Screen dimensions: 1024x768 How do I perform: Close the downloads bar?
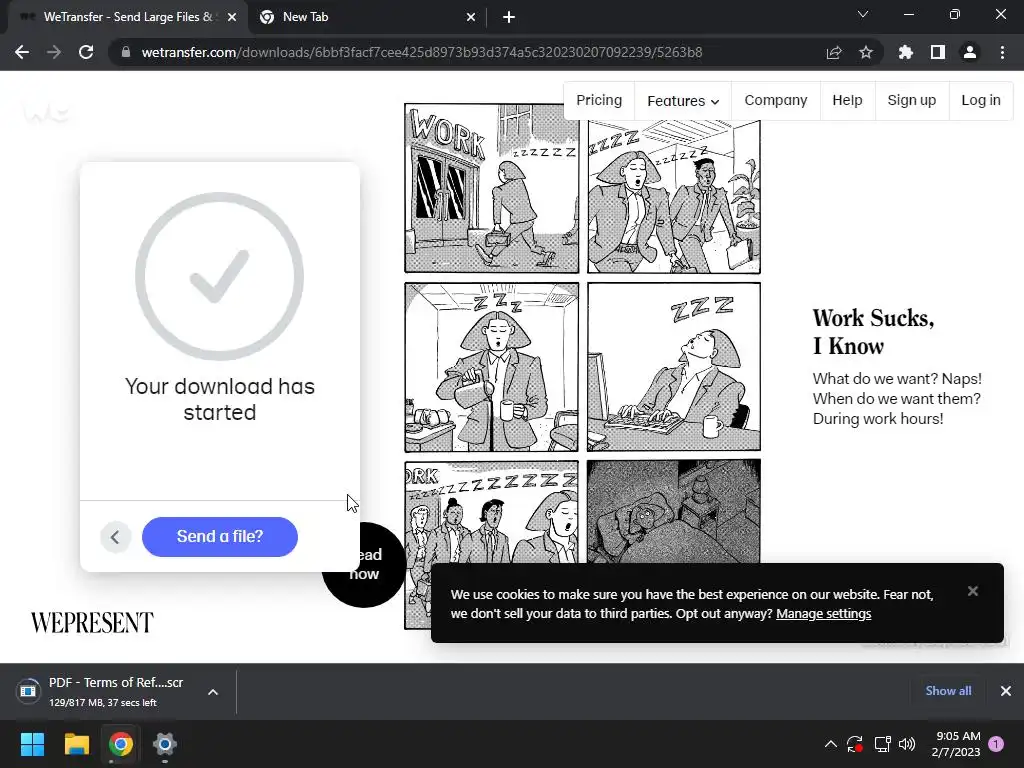(x=1006, y=691)
